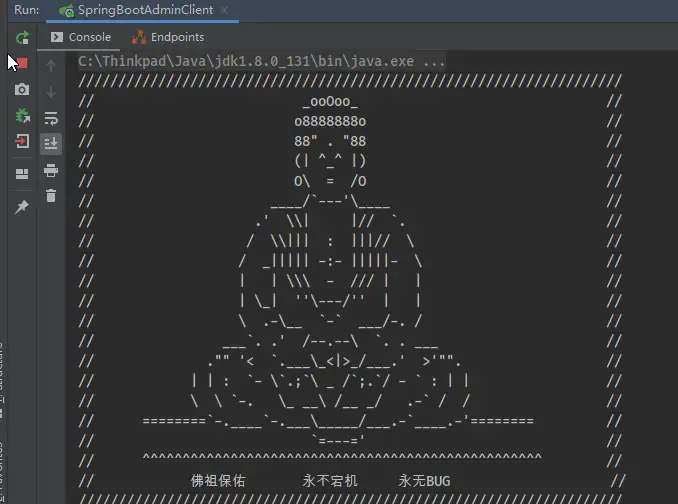Click the 'Run:' tool window label
678x504 pixels.
click(x=26, y=10)
